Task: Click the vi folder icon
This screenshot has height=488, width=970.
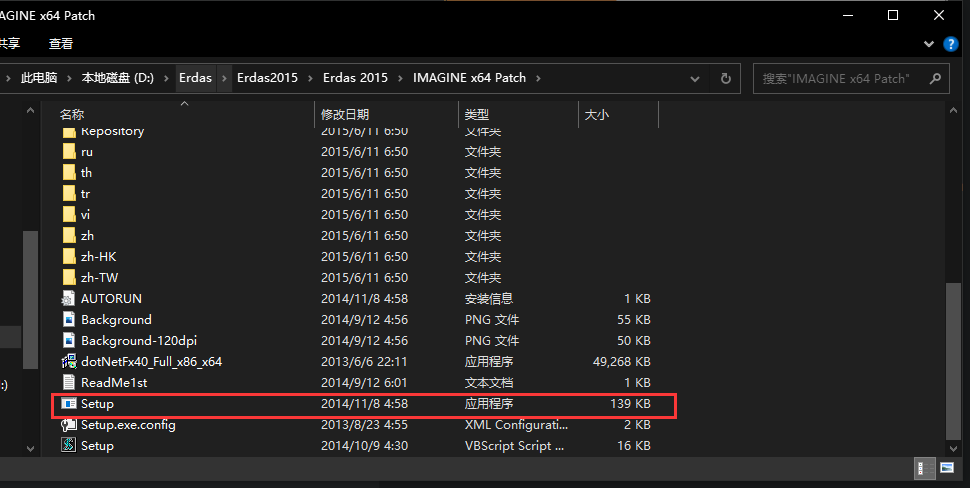Action: pyautogui.click(x=69, y=215)
